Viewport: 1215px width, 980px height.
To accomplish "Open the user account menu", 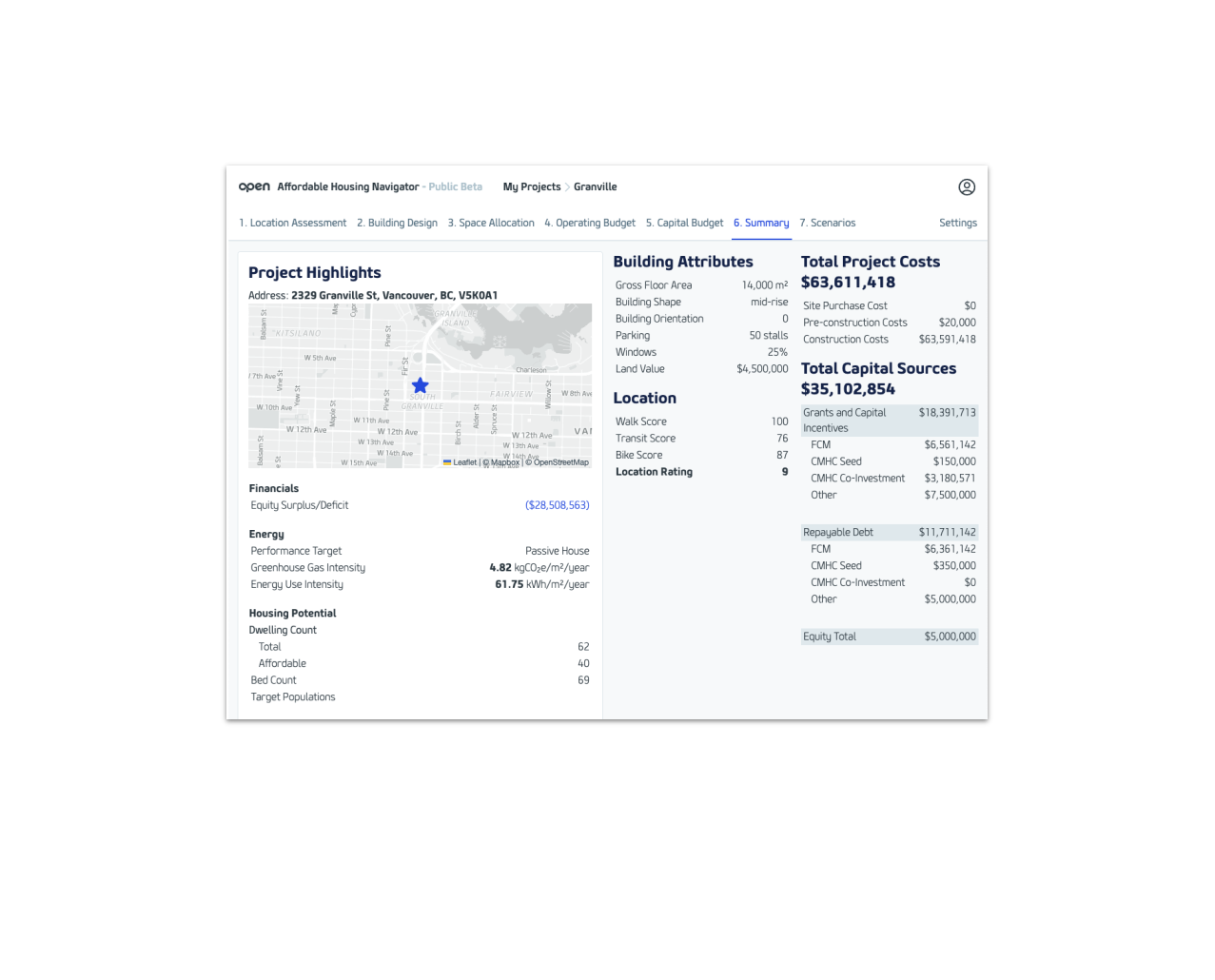I will (x=967, y=187).
